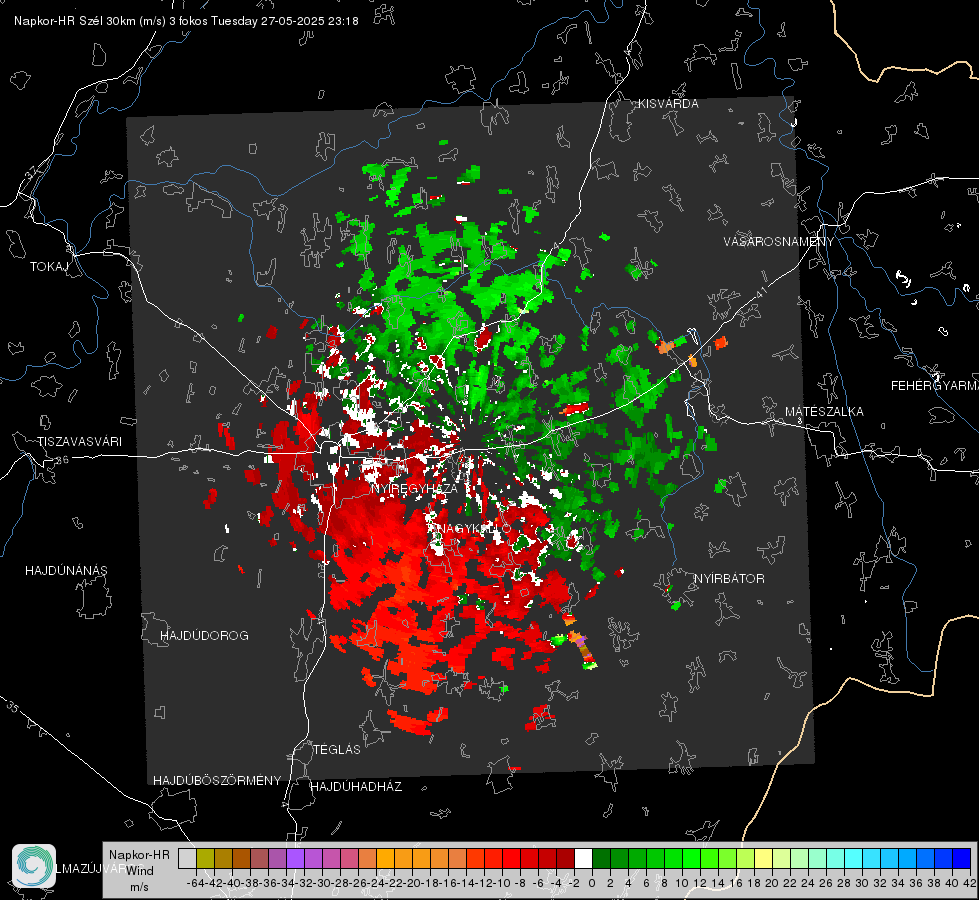
Task: Click the TISZAVASVÁRI label
Action: tap(80, 442)
